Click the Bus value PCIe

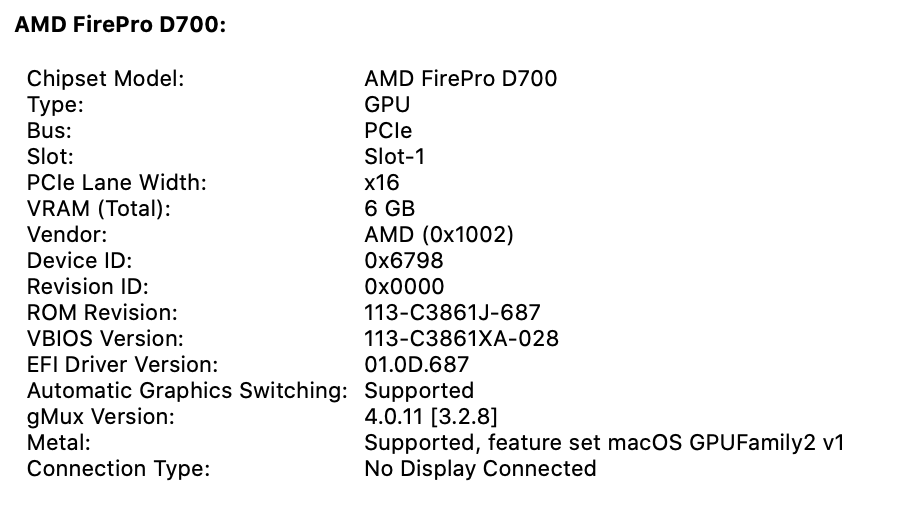coord(388,130)
